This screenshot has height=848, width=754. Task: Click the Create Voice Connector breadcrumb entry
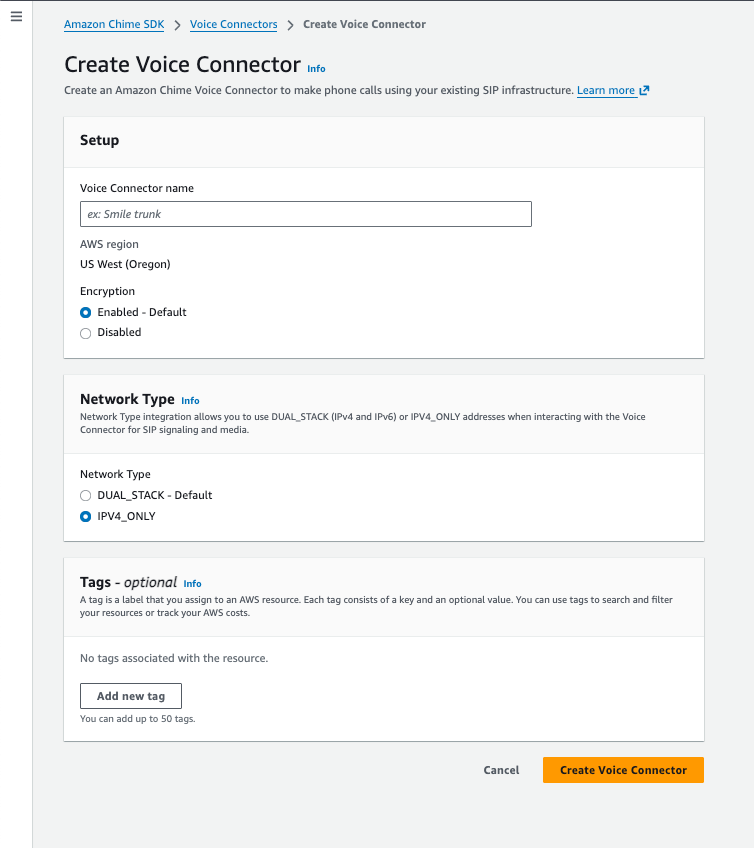(364, 24)
